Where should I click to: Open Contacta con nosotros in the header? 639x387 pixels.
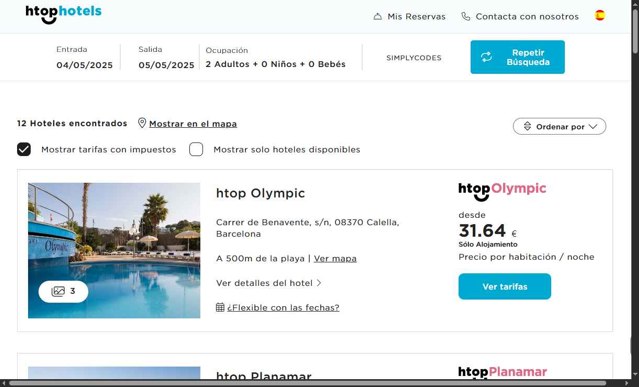(x=520, y=17)
